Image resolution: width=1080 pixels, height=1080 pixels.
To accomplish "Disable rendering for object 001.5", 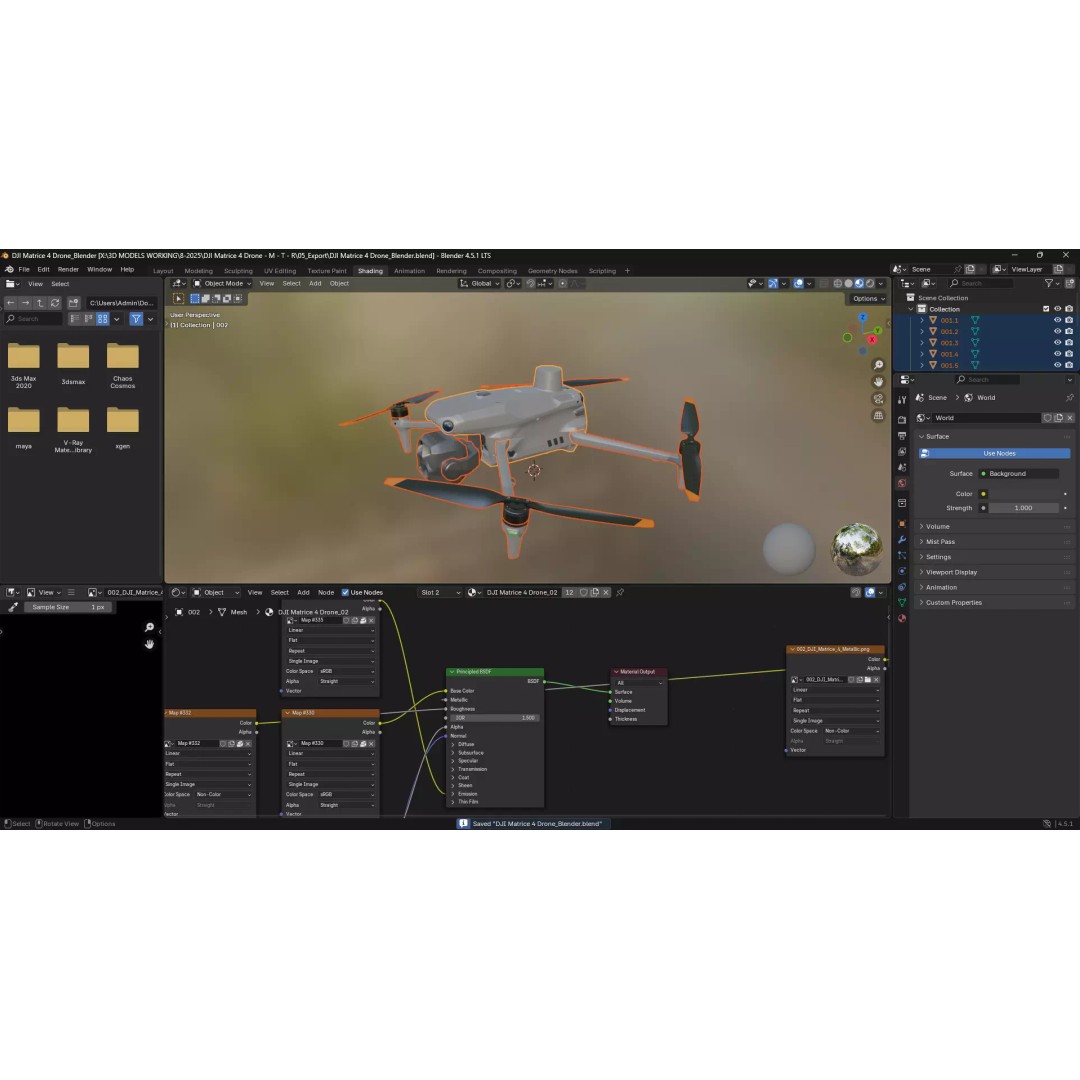I will [x=1069, y=365].
